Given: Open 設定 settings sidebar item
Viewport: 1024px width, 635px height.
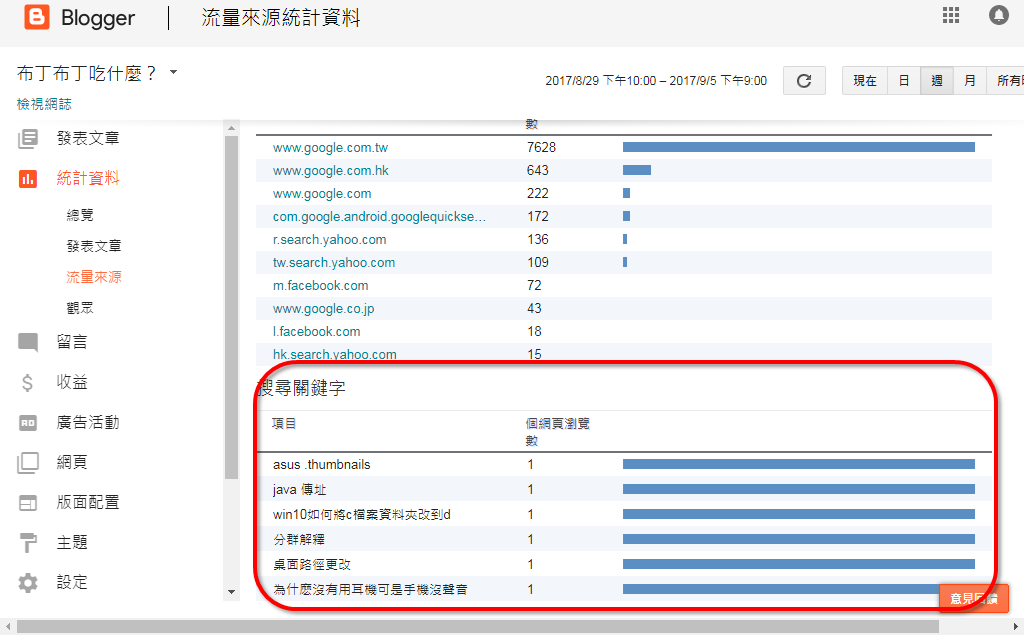Looking at the screenshot, I should (x=72, y=582).
